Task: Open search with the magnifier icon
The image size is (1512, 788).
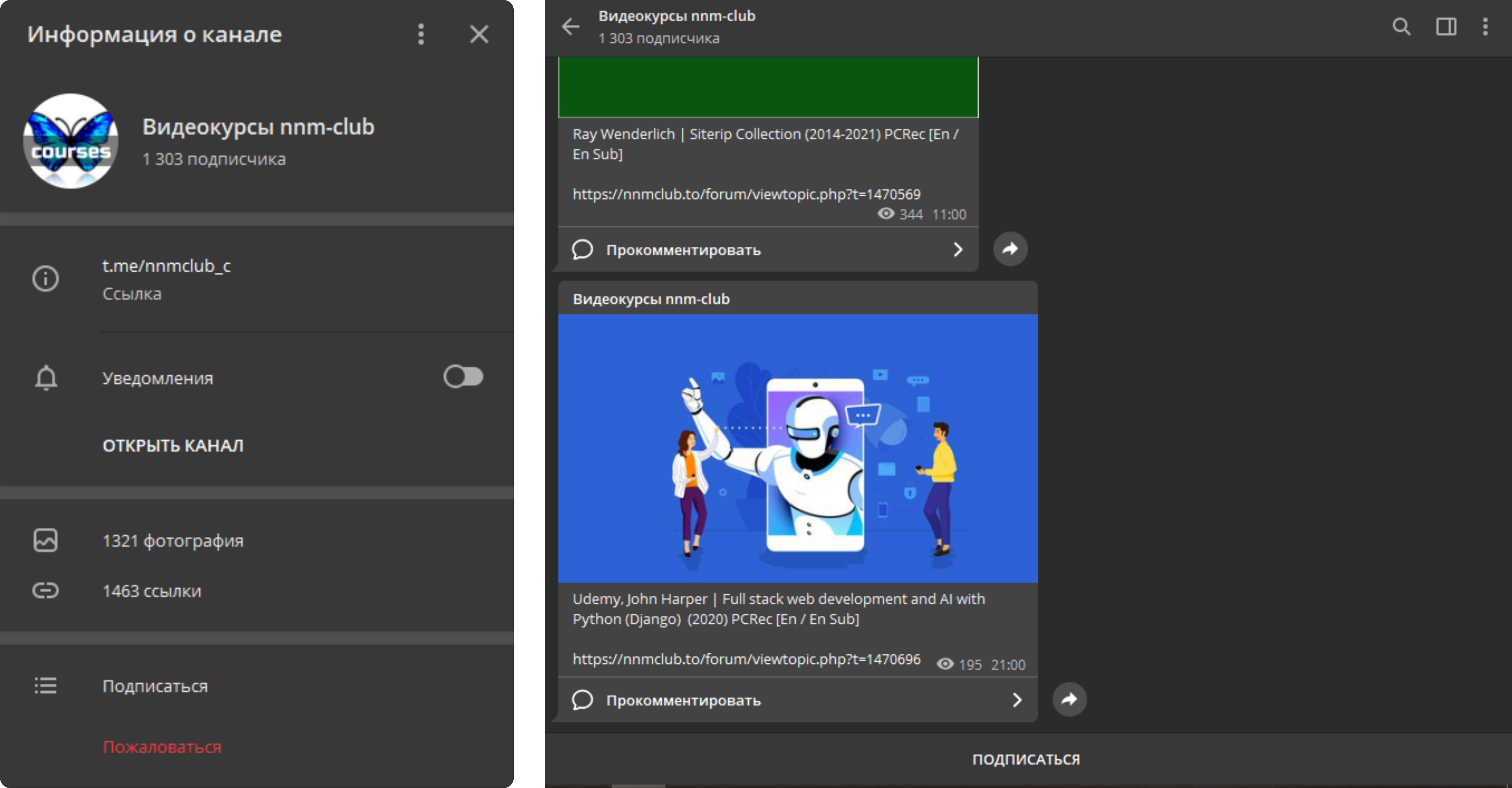Action: coord(1401,26)
